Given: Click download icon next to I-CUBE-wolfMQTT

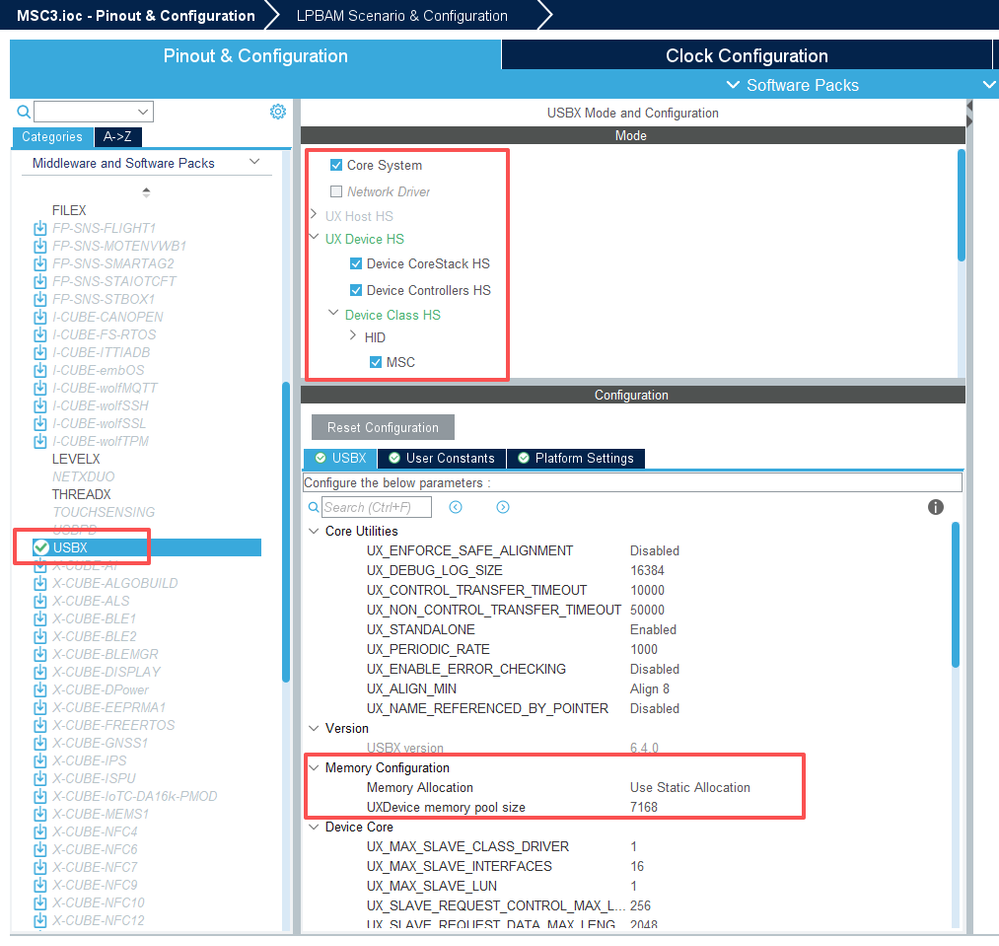Looking at the screenshot, I should coord(40,388).
